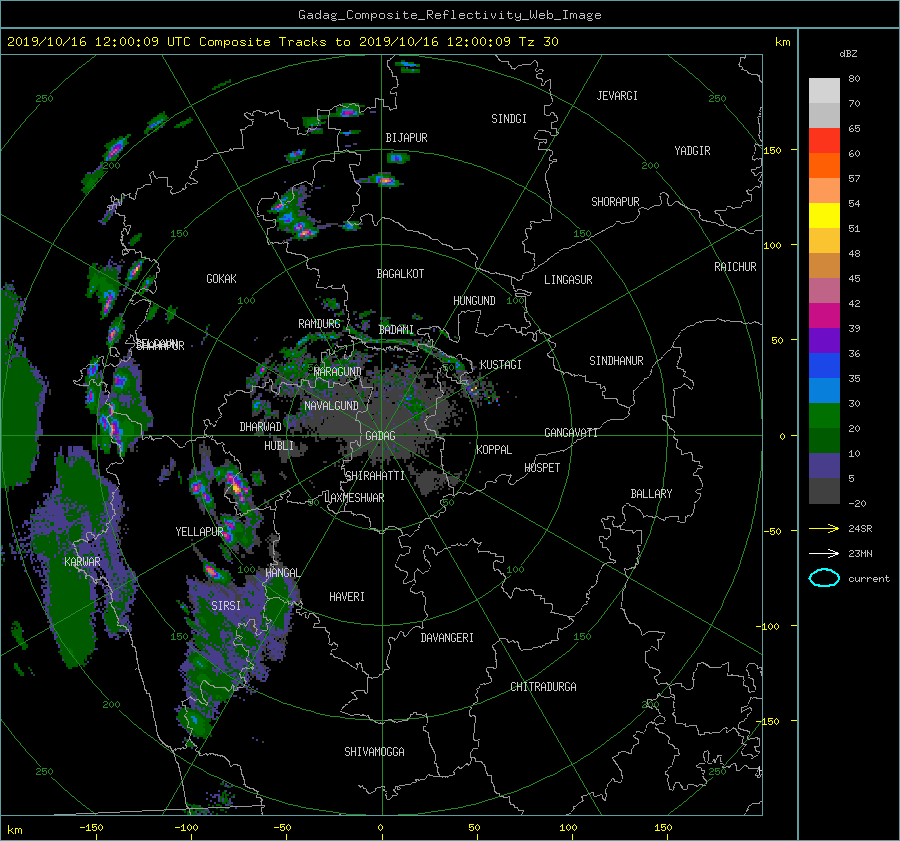Click the SHIRAHATTI city label

(375, 476)
